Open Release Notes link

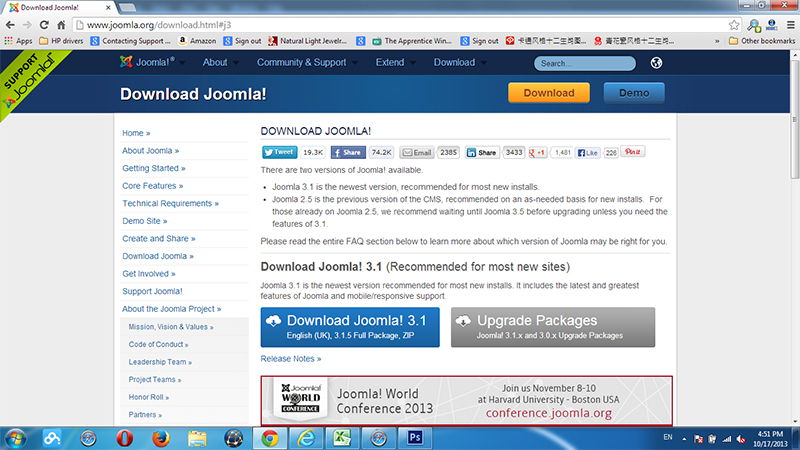pos(291,359)
